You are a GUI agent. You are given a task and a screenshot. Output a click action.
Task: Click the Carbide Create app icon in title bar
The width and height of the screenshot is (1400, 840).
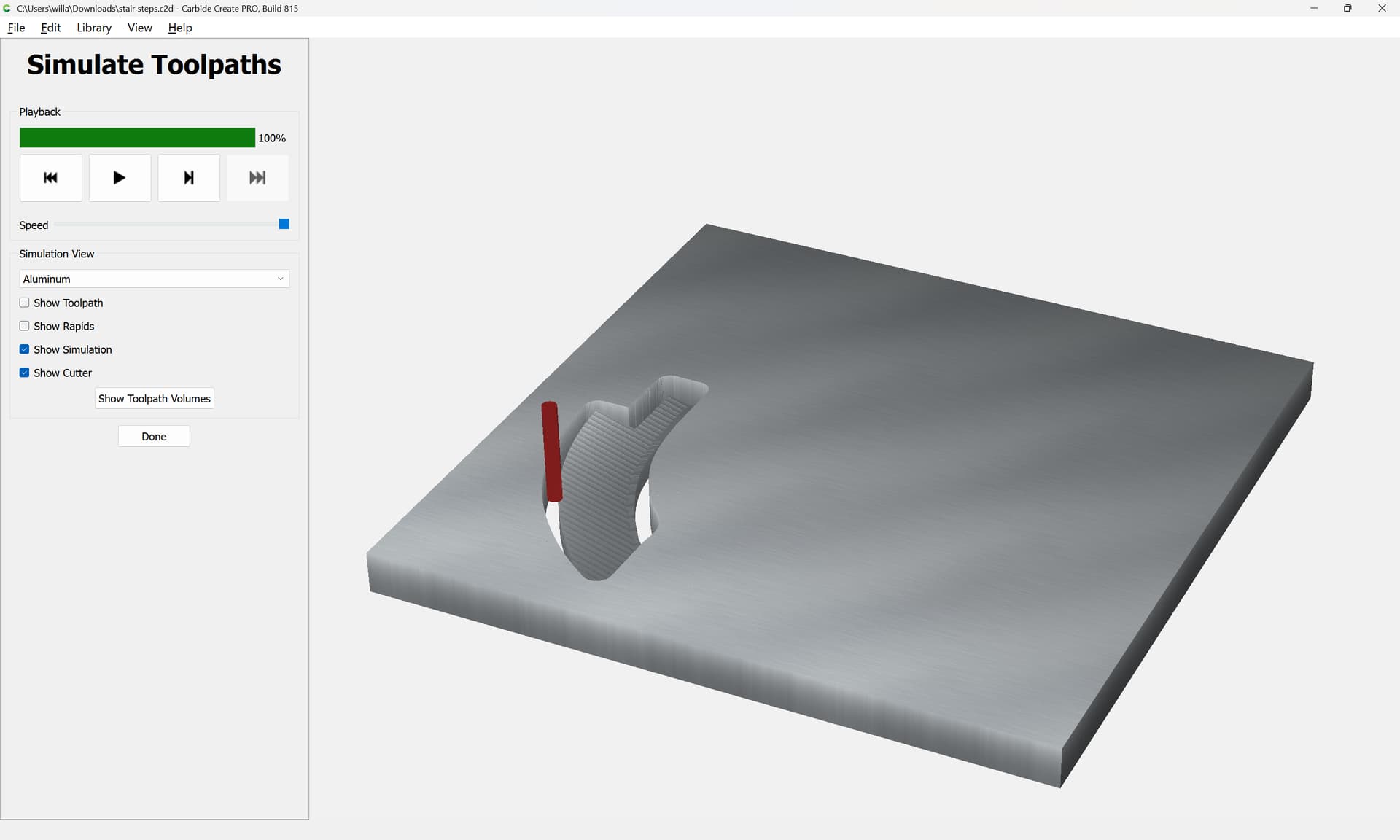[x=7, y=8]
